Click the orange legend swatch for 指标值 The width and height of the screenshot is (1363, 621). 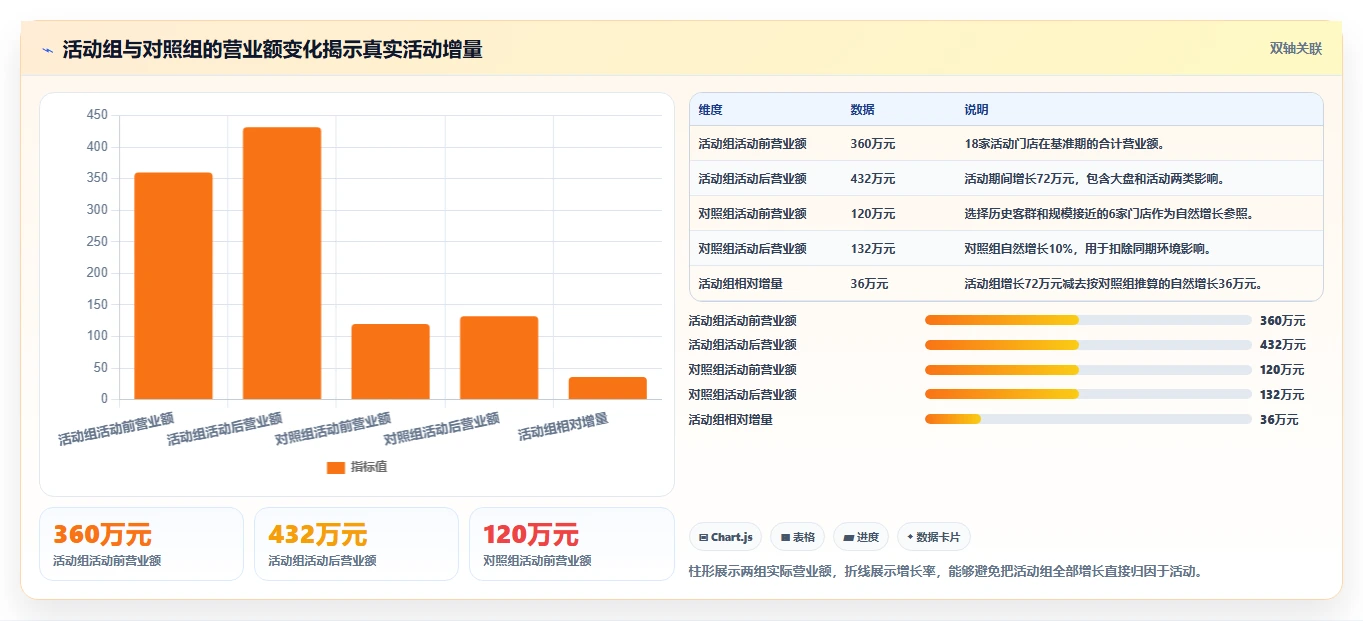click(x=336, y=467)
